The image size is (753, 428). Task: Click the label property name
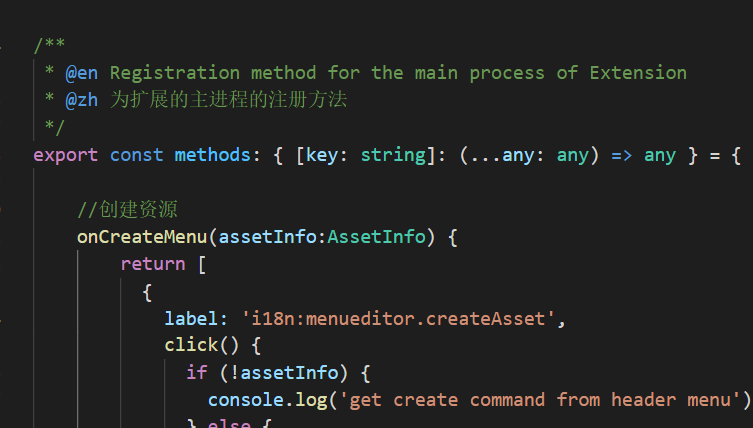[x=191, y=319]
